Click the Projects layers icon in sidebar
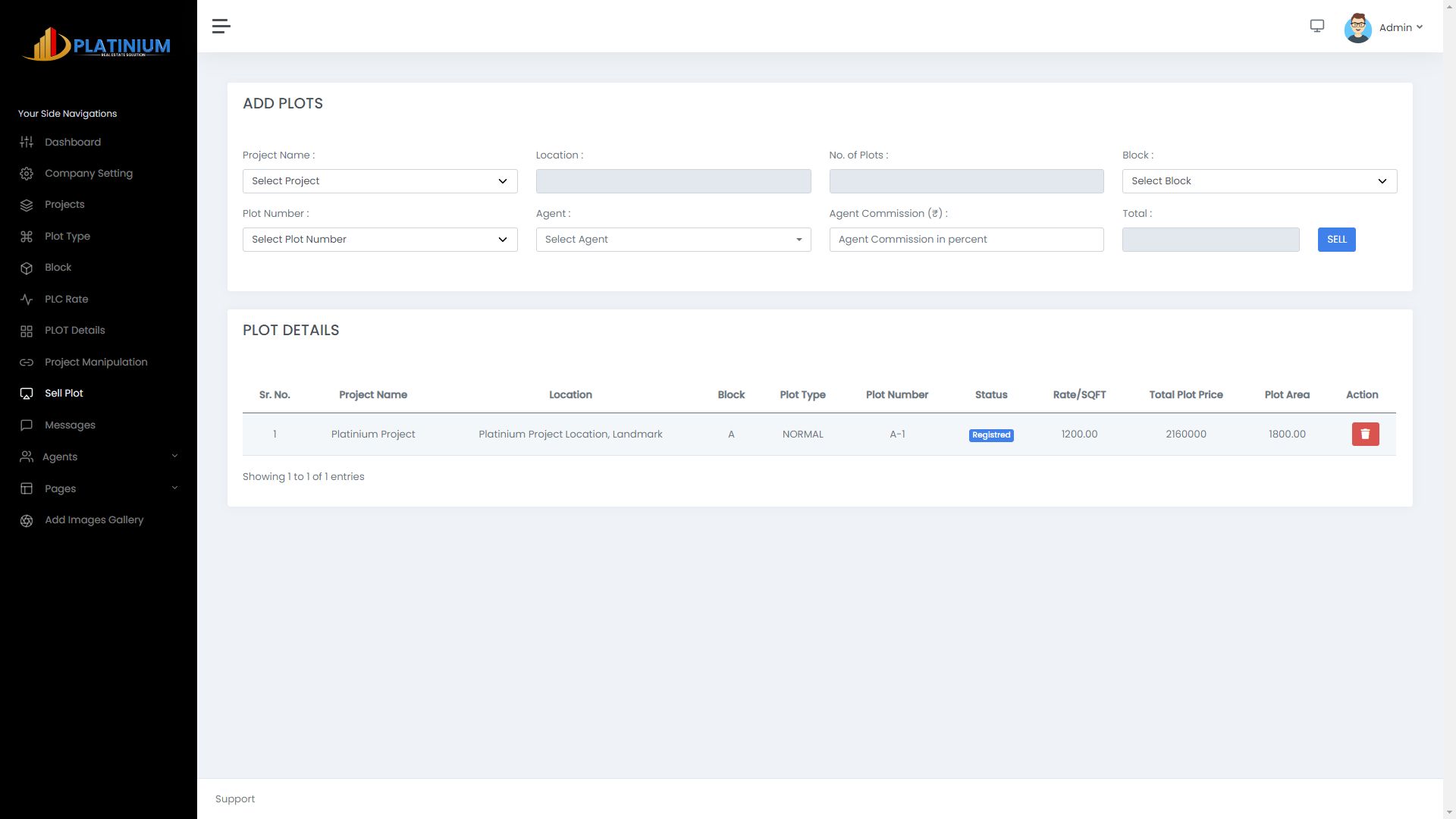Image resolution: width=1456 pixels, height=819 pixels. click(27, 205)
